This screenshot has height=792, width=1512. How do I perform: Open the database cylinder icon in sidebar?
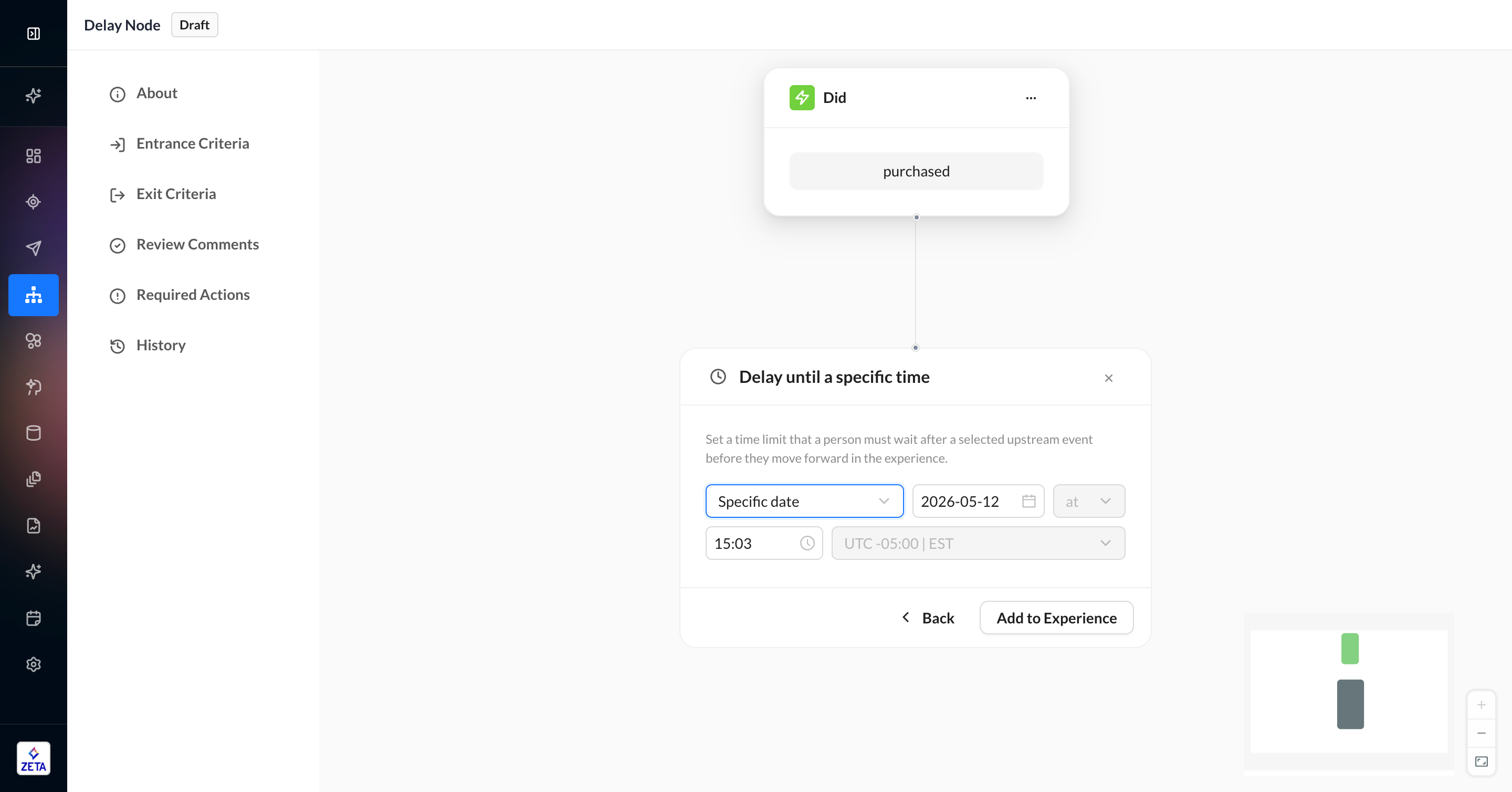pos(34,433)
